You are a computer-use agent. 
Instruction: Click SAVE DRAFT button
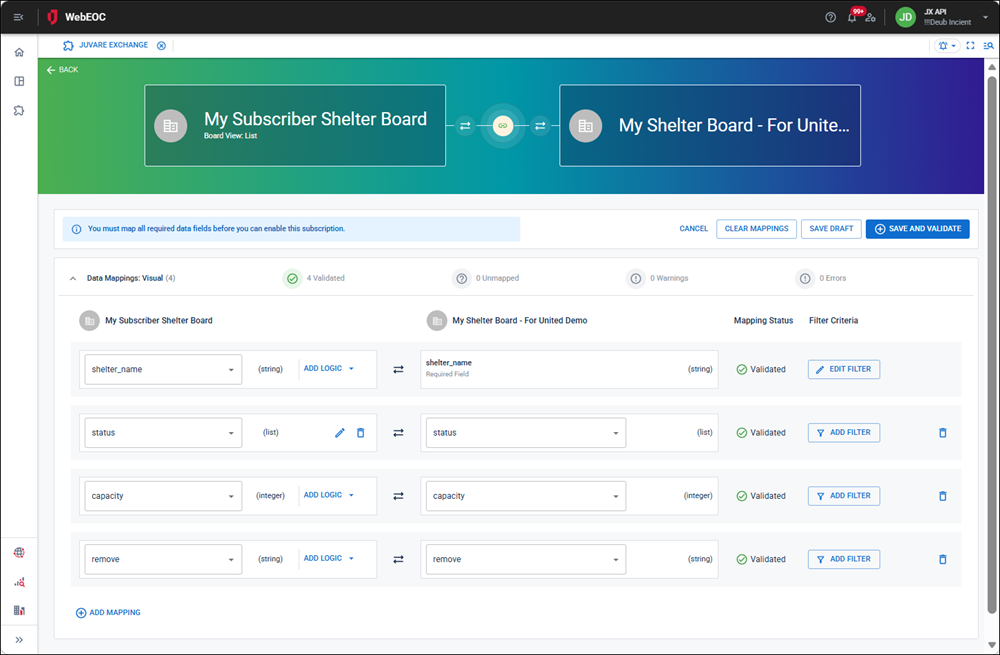831,229
